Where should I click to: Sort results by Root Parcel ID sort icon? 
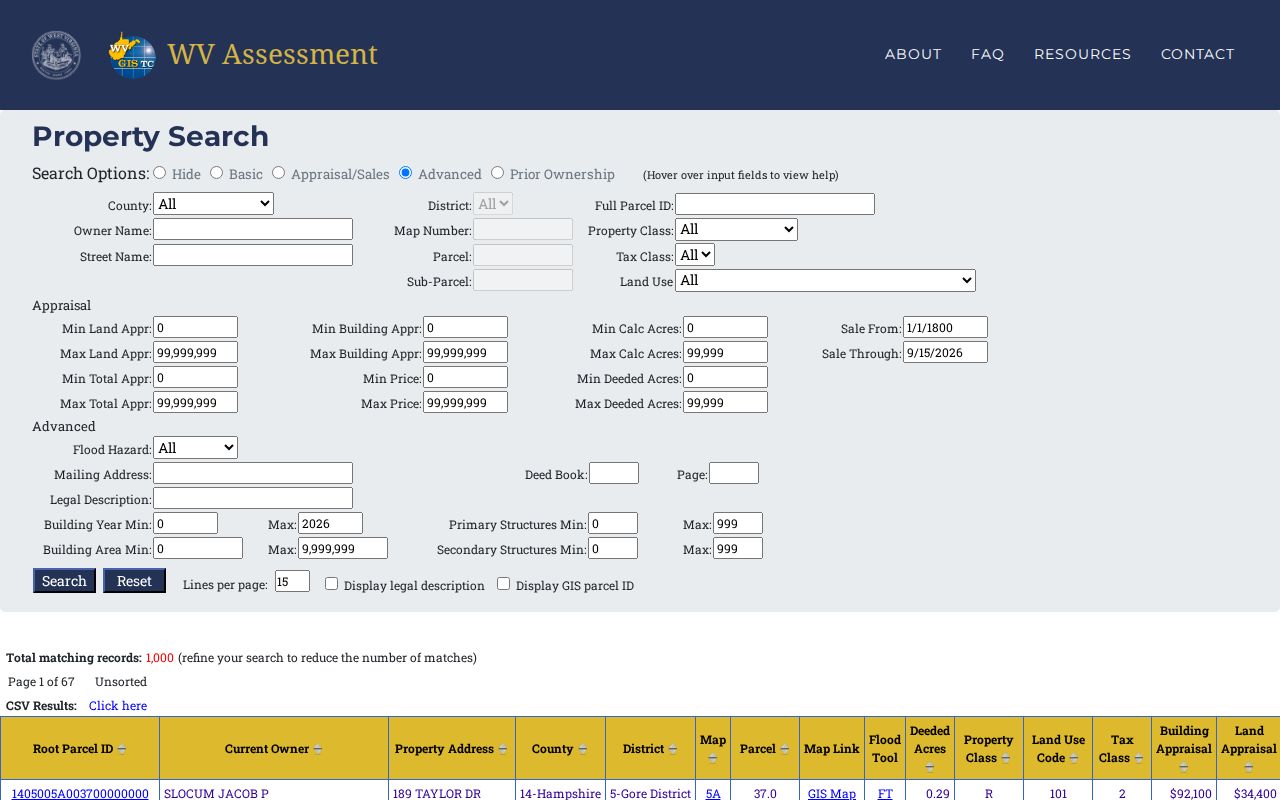pyautogui.click(x=122, y=749)
